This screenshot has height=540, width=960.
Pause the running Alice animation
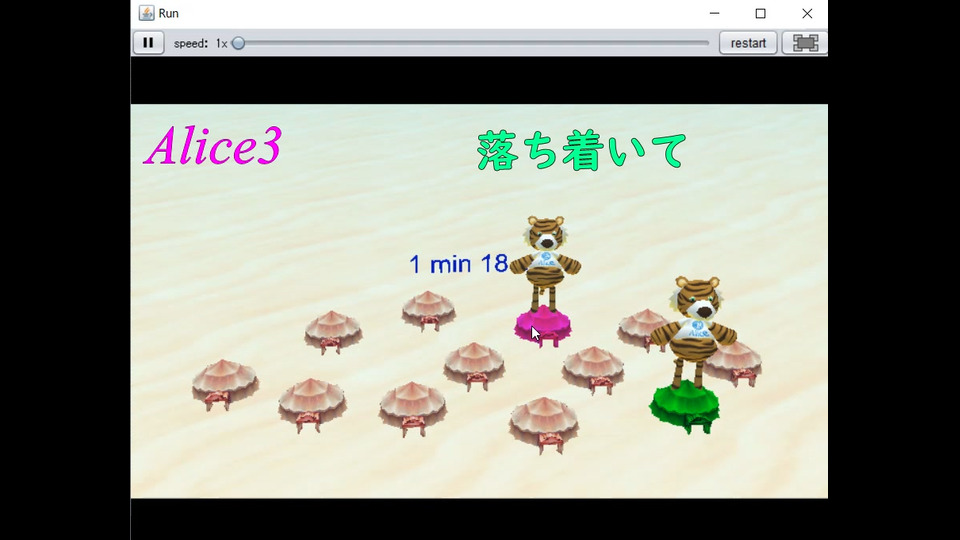pos(148,43)
